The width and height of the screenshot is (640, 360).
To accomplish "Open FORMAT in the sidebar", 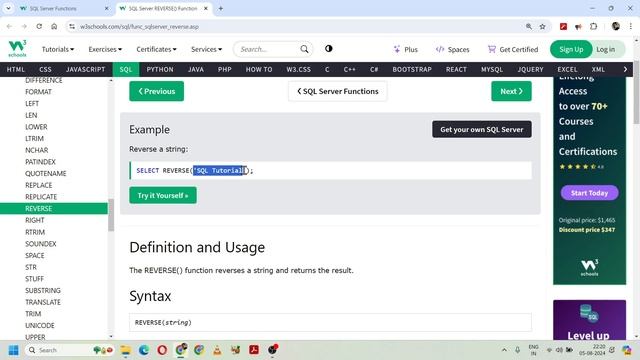I will (x=38, y=92).
